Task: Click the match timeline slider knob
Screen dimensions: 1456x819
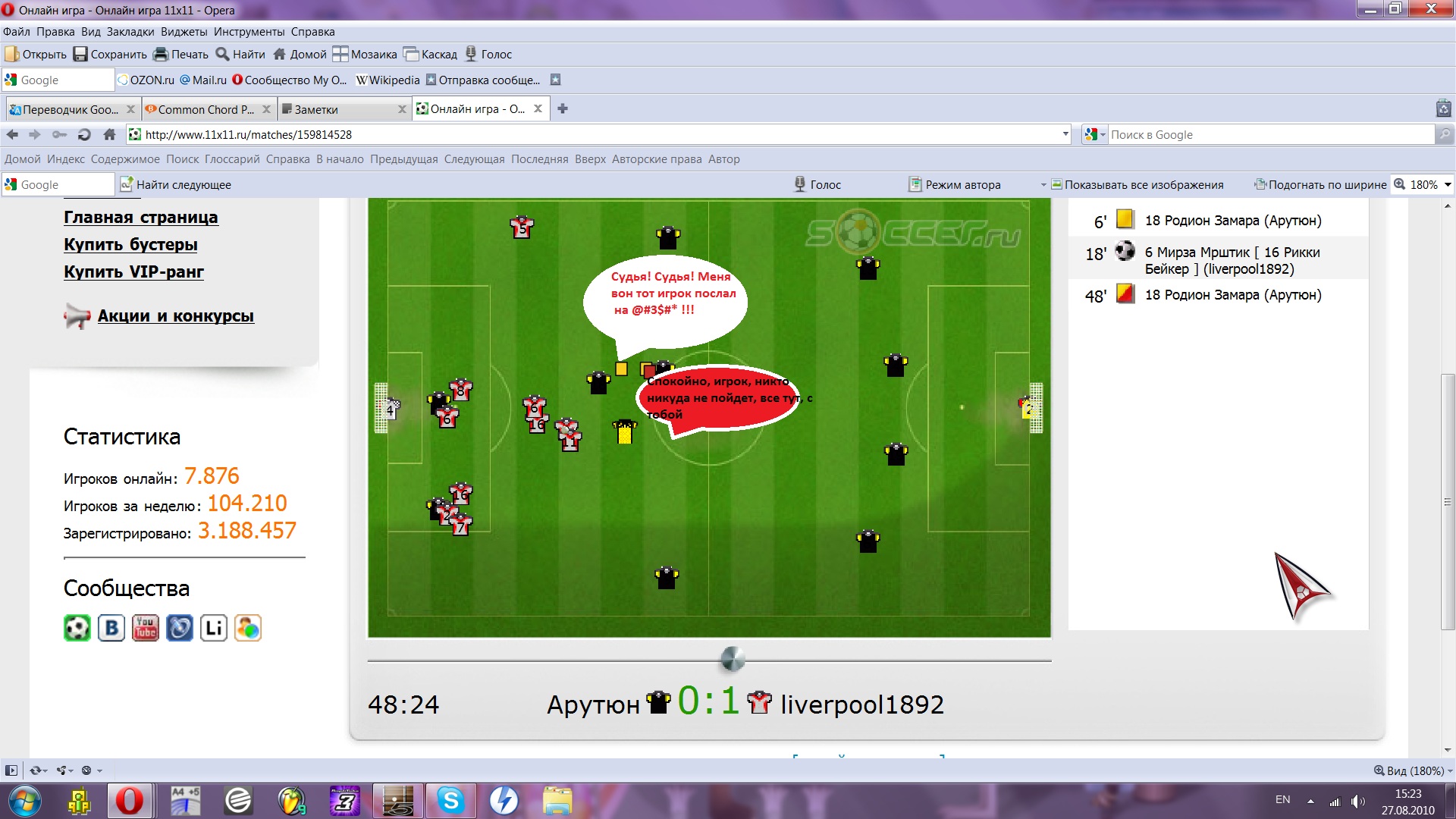Action: coord(732,659)
